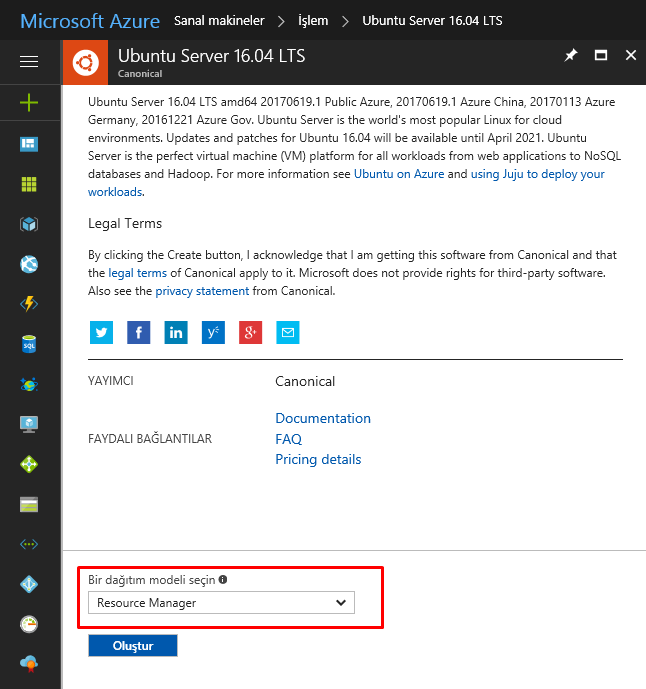Open the Ubuntu on Azure link

399,174
